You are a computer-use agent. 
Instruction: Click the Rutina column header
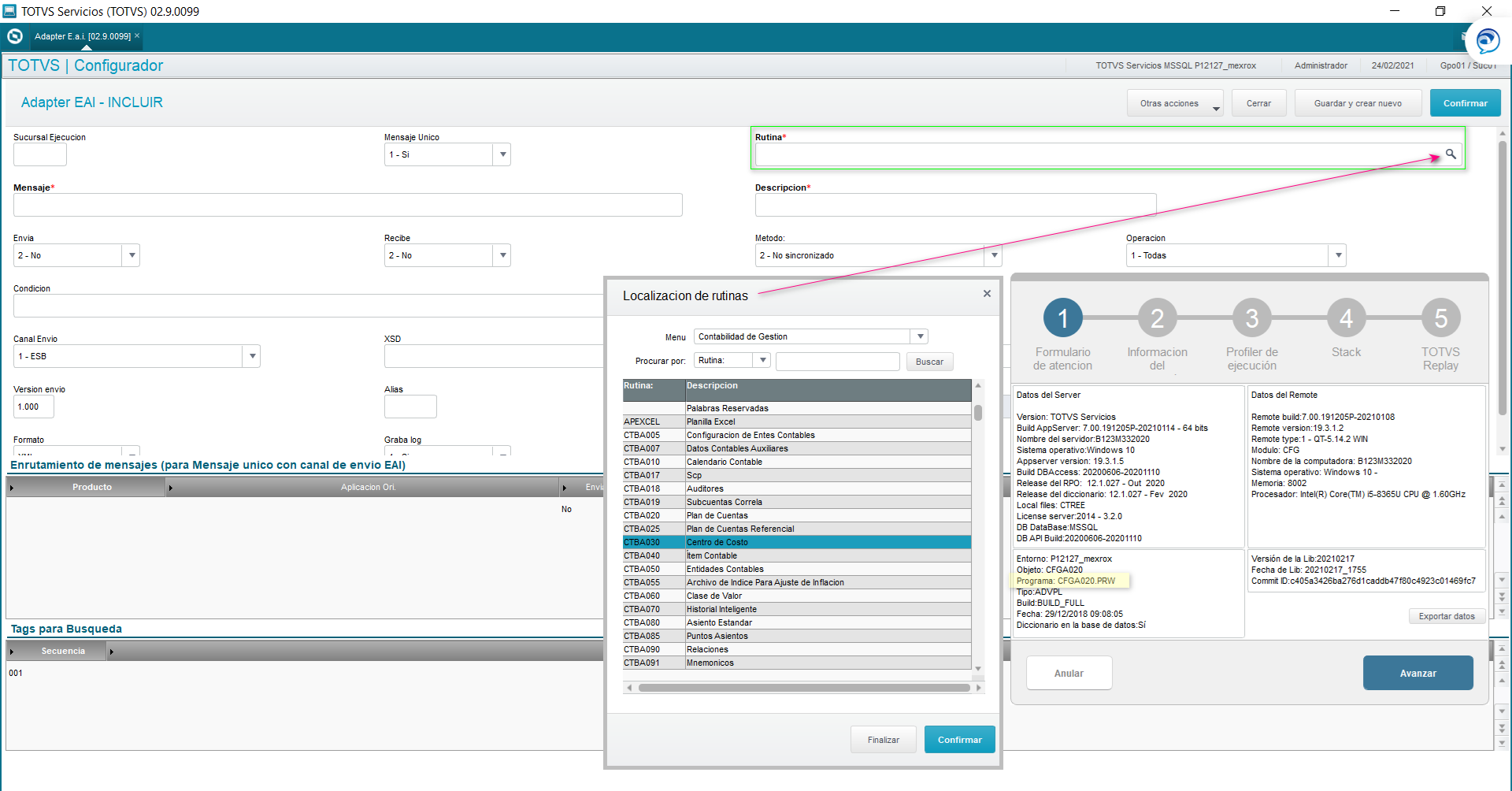point(654,390)
